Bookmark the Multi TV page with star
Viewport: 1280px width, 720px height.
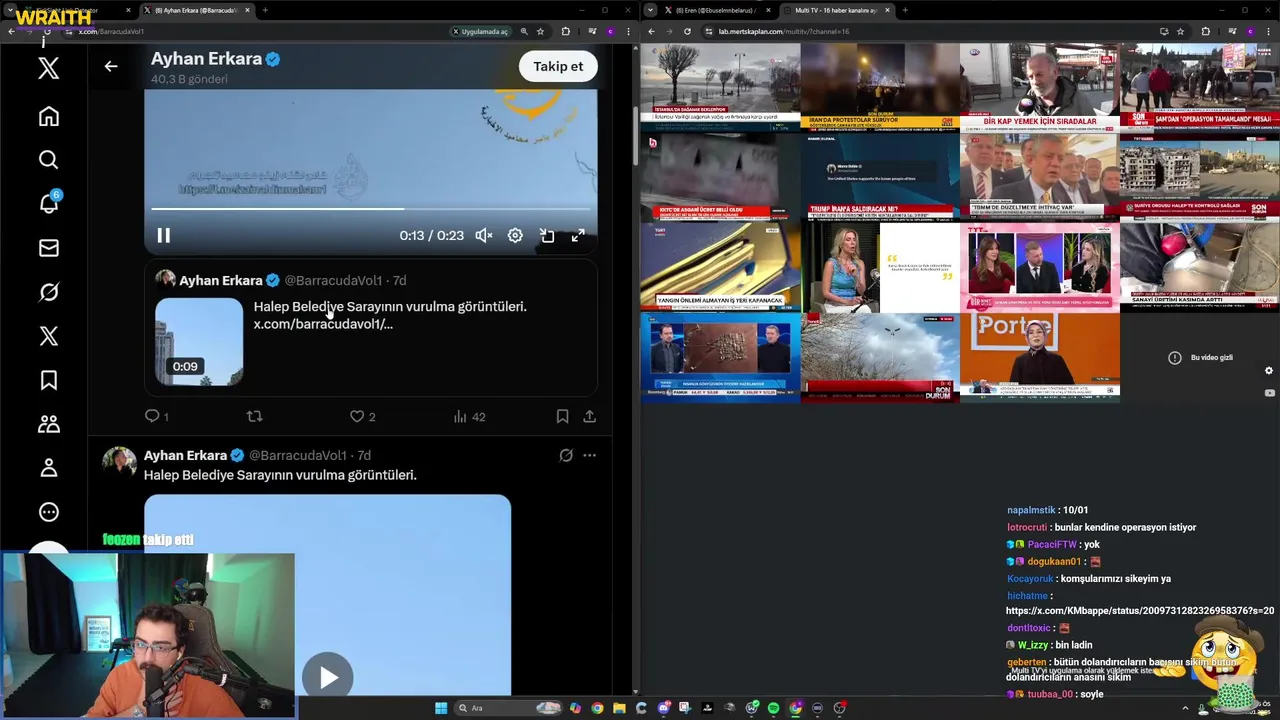tap(1182, 31)
